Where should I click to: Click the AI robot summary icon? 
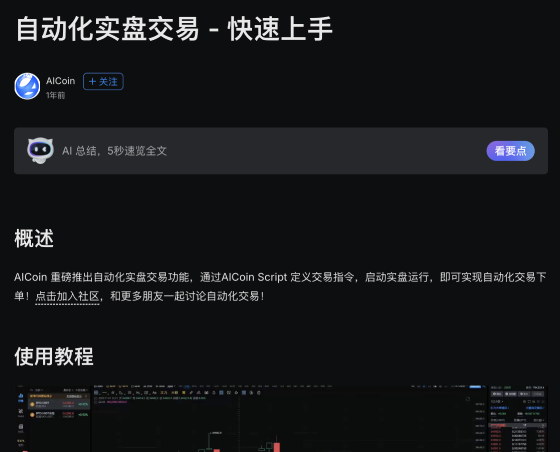point(40,150)
